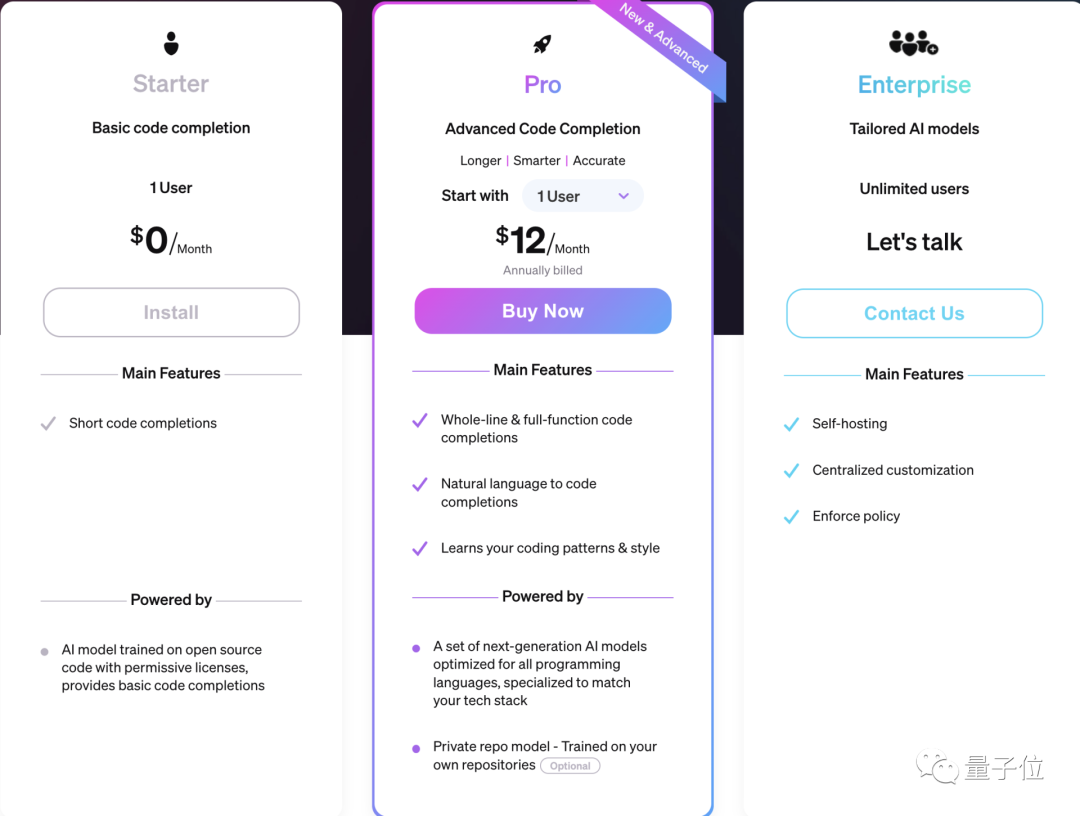Click the chevron arrow in the user selector
Image resolution: width=1080 pixels, height=816 pixels.
(x=623, y=196)
